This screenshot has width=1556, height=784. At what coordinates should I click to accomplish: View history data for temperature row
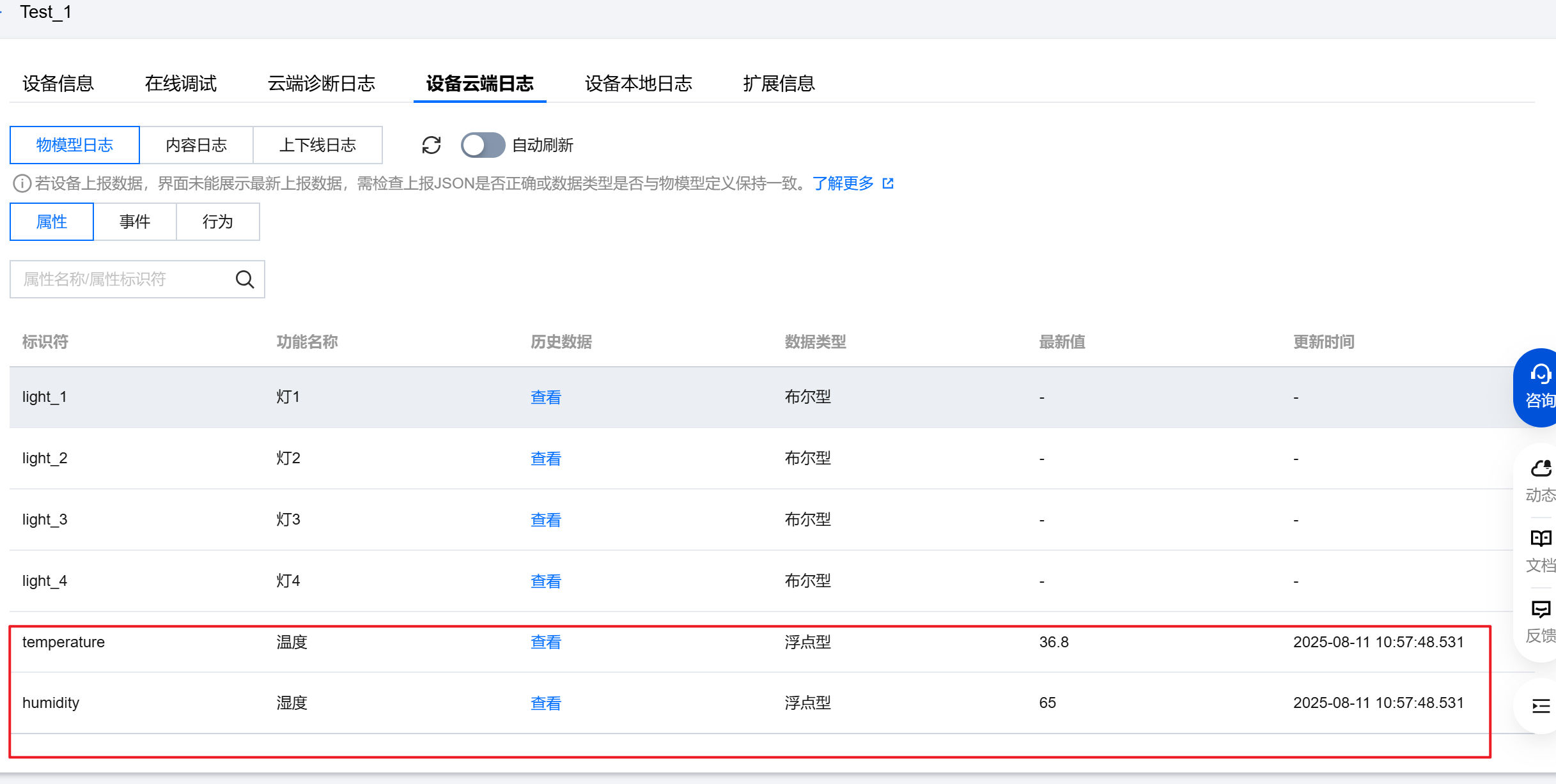(546, 642)
